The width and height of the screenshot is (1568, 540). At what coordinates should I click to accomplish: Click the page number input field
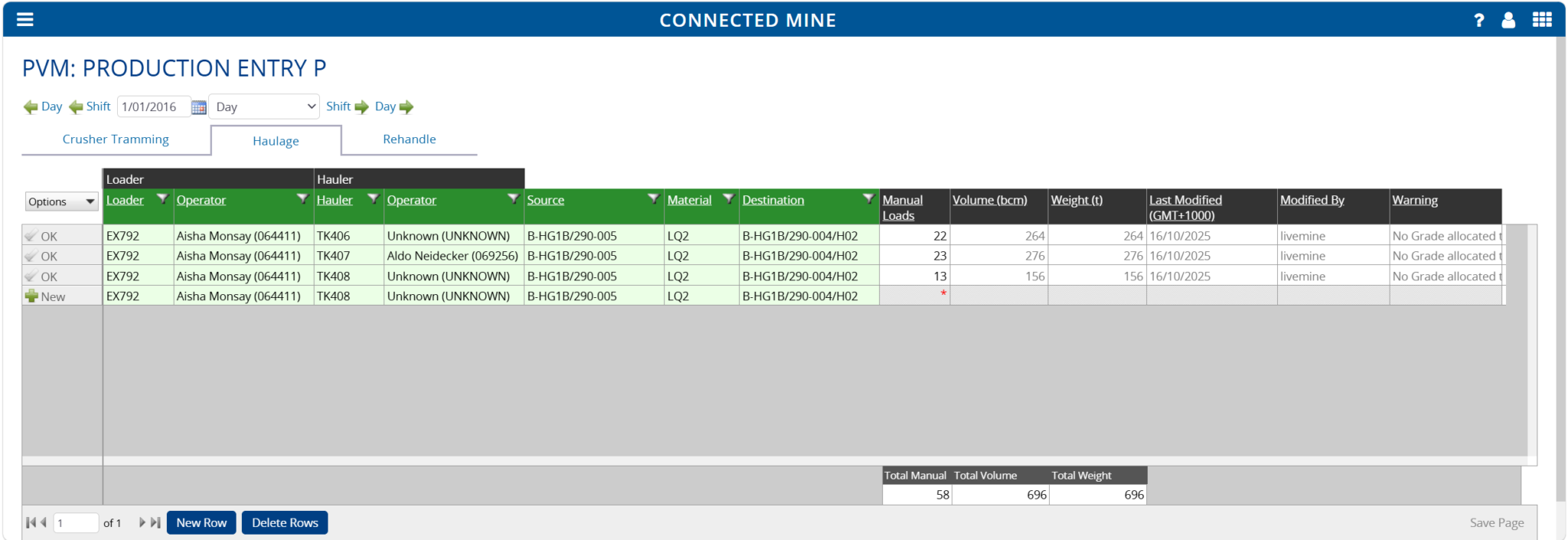click(76, 522)
